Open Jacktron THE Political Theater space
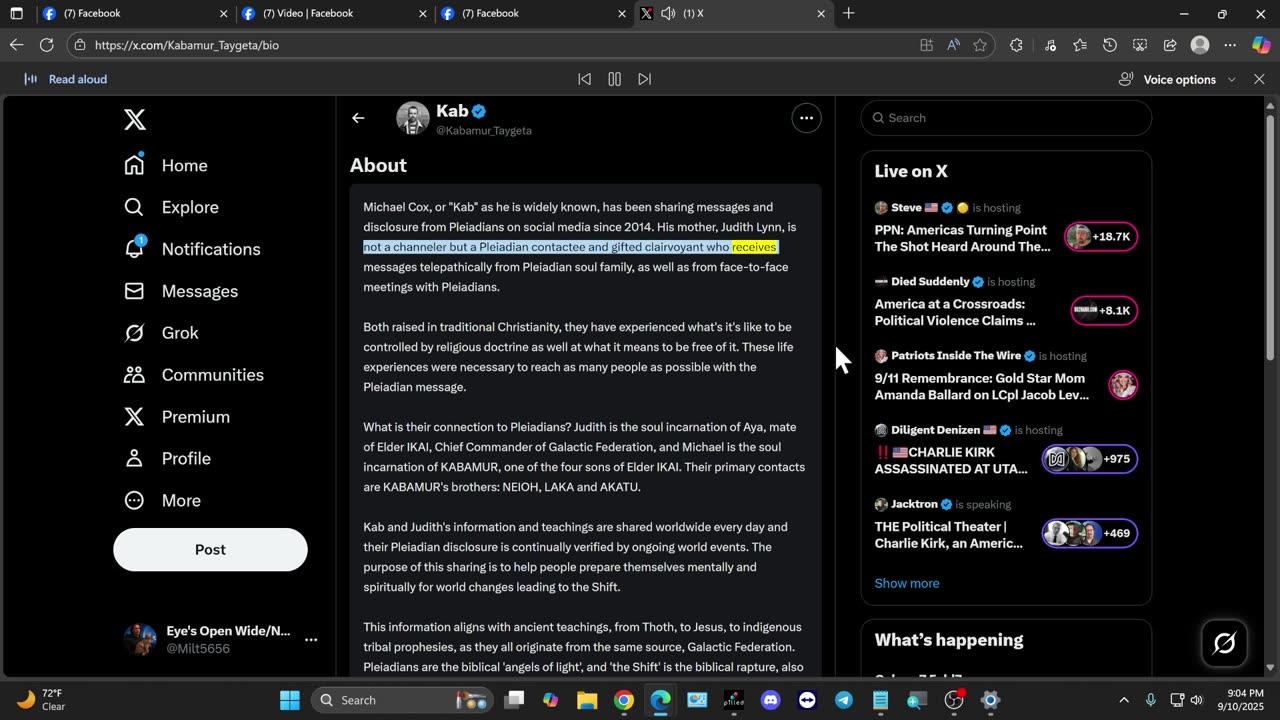This screenshot has width=1280, height=720. (1006, 525)
